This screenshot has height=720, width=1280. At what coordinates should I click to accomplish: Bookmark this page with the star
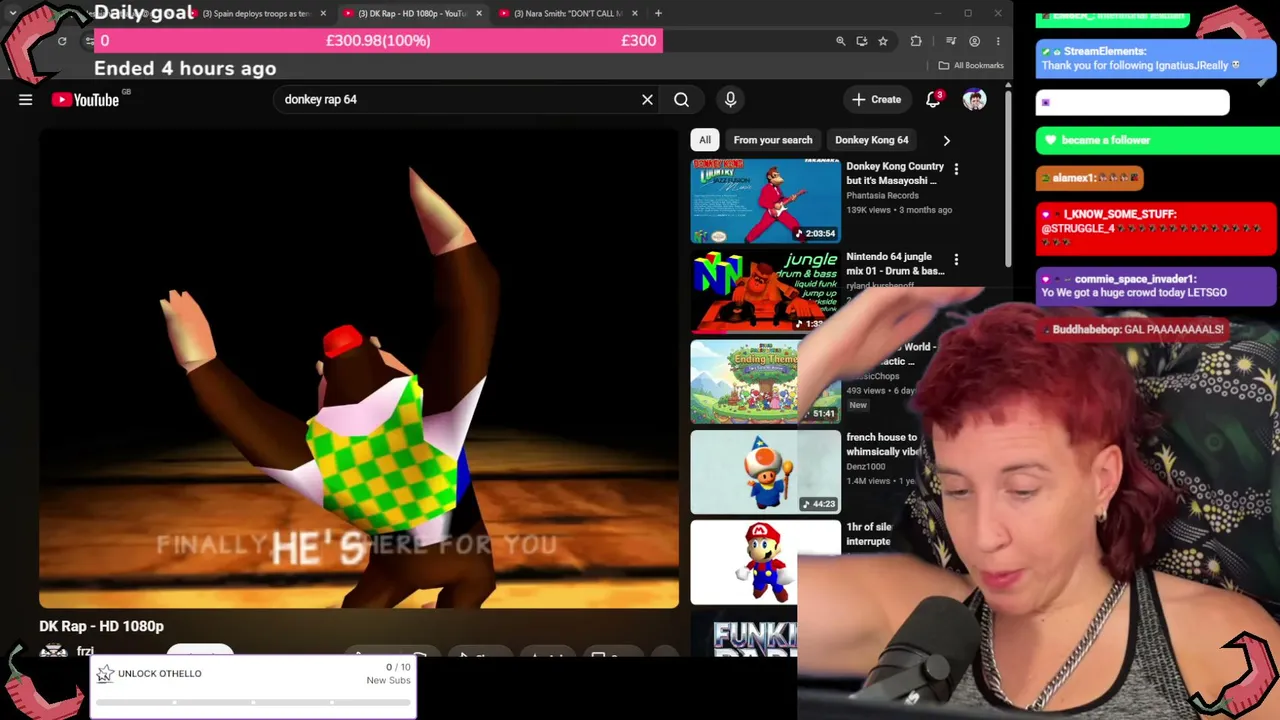[x=883, y=41]
